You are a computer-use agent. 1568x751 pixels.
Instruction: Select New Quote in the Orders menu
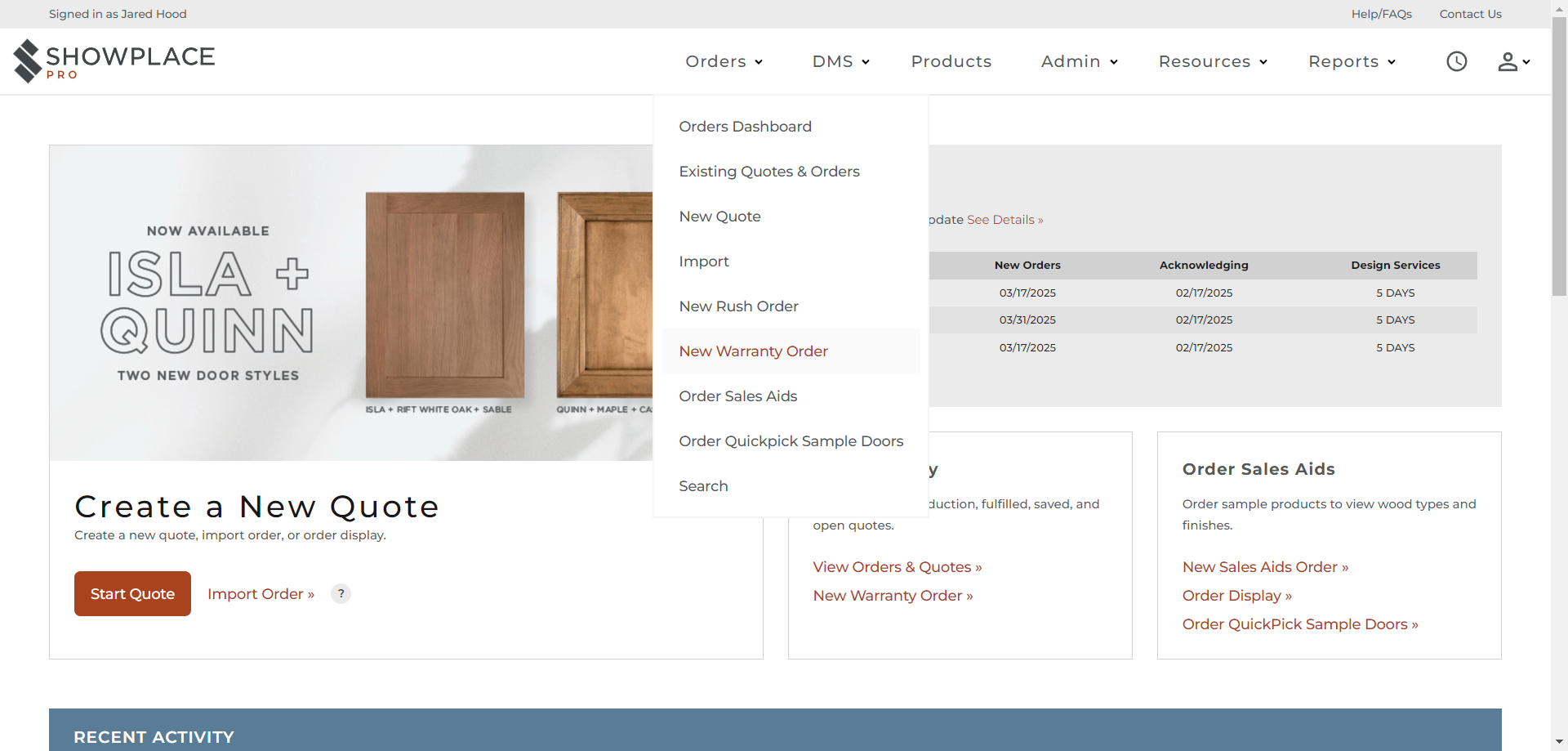tap(791, 217)
